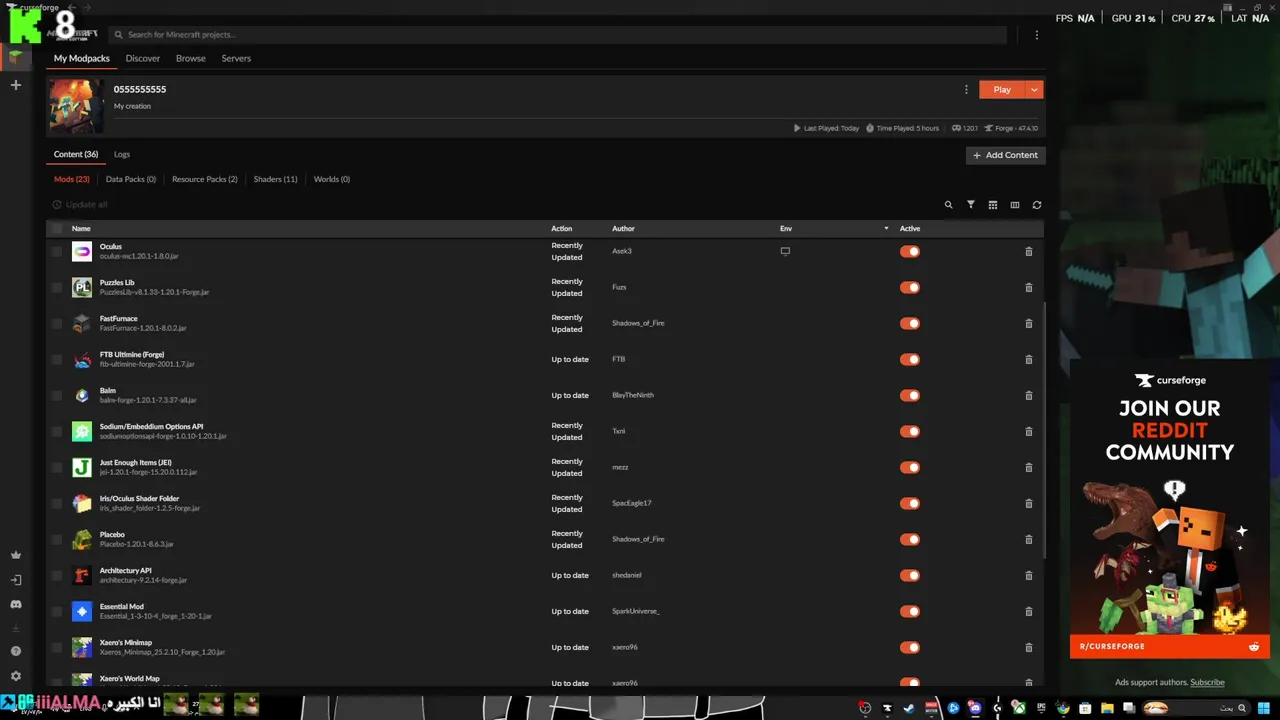Turn off FastFurnace active toggle
1280x720 pixels.
(x=909, y=324)
